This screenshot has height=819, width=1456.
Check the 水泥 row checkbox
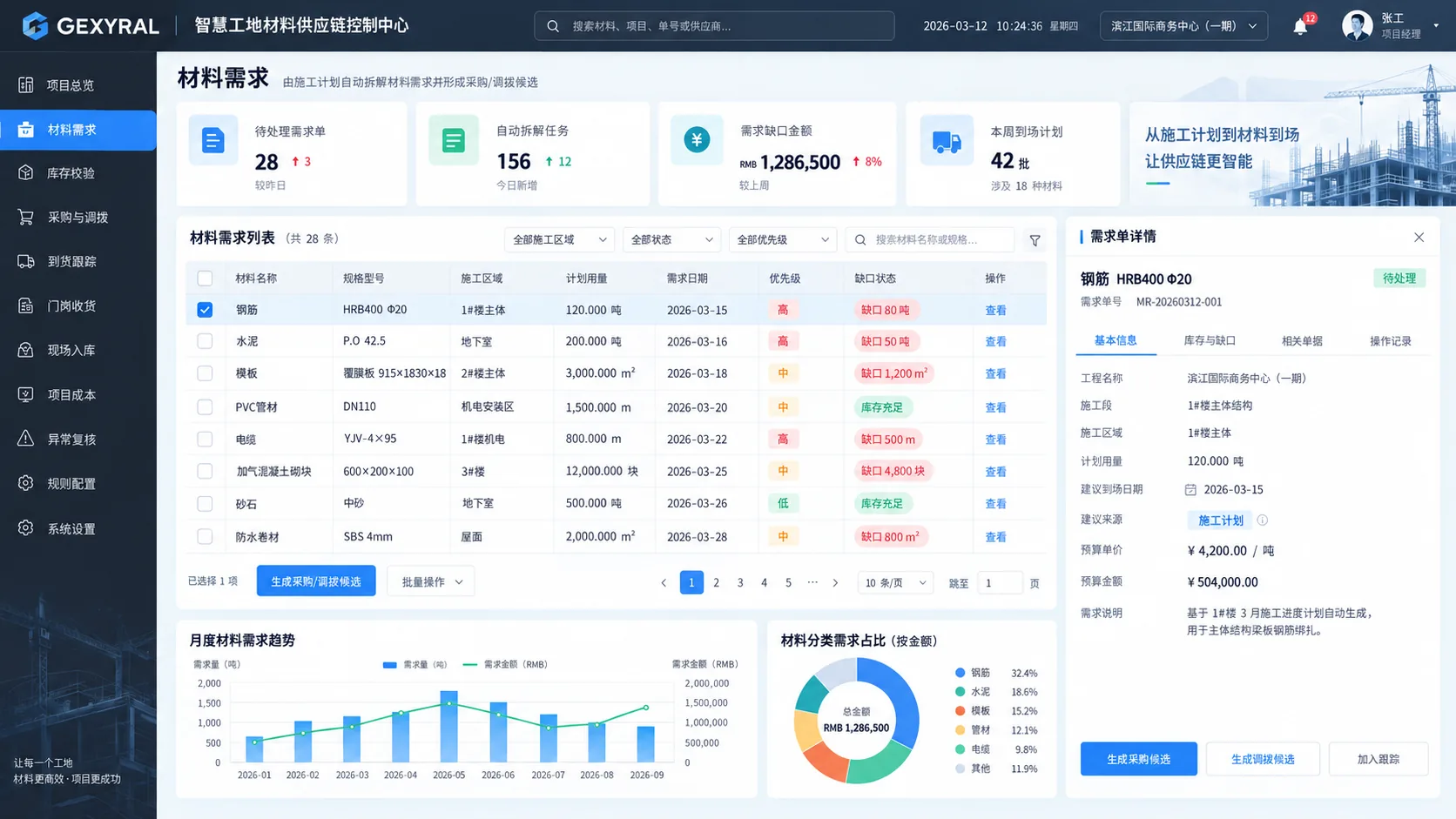205,341
